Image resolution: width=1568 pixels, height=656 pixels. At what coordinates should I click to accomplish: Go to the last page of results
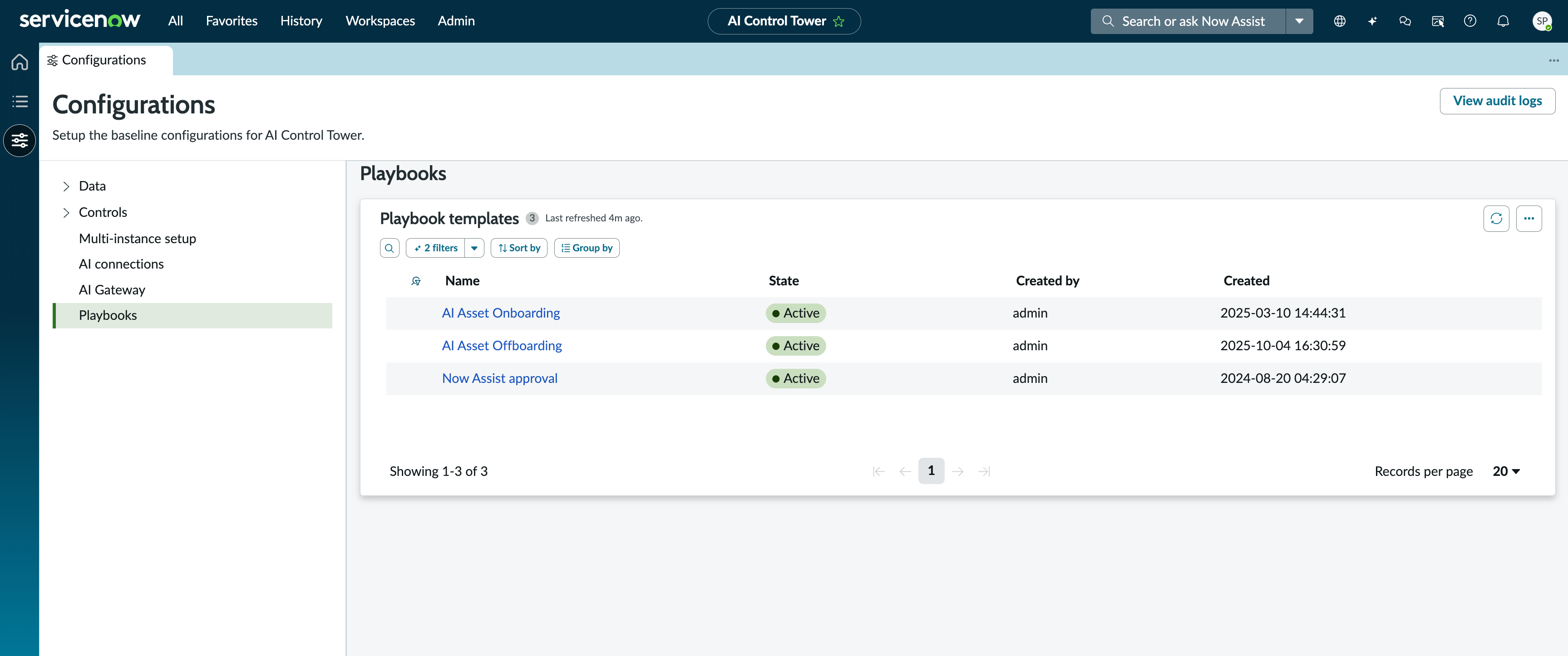tap(984, 472)
